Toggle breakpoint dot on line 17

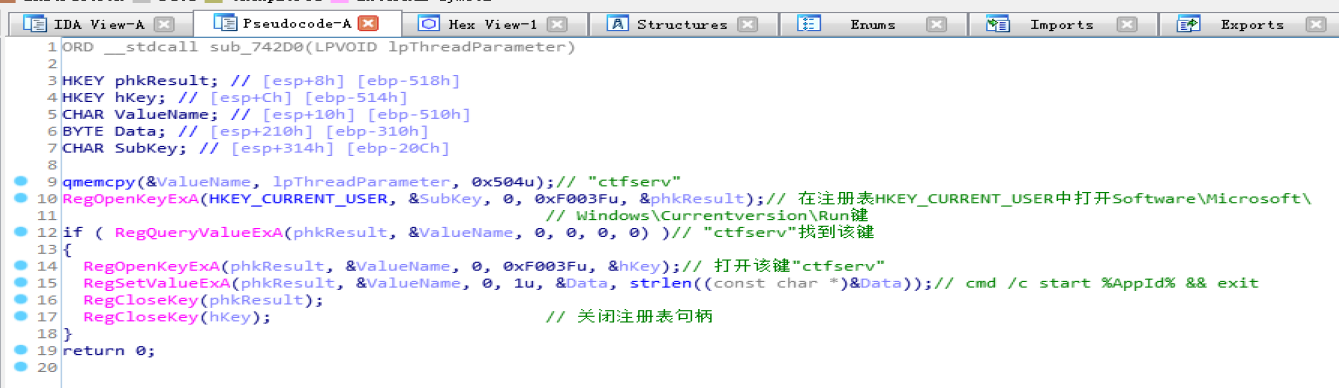[x=20, y=317]
